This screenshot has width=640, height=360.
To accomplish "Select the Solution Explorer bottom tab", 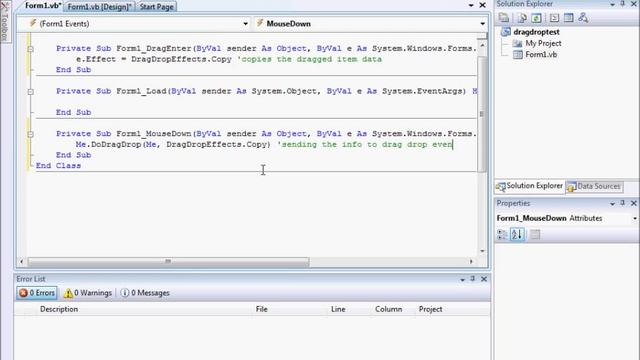I will click(530, 186).
